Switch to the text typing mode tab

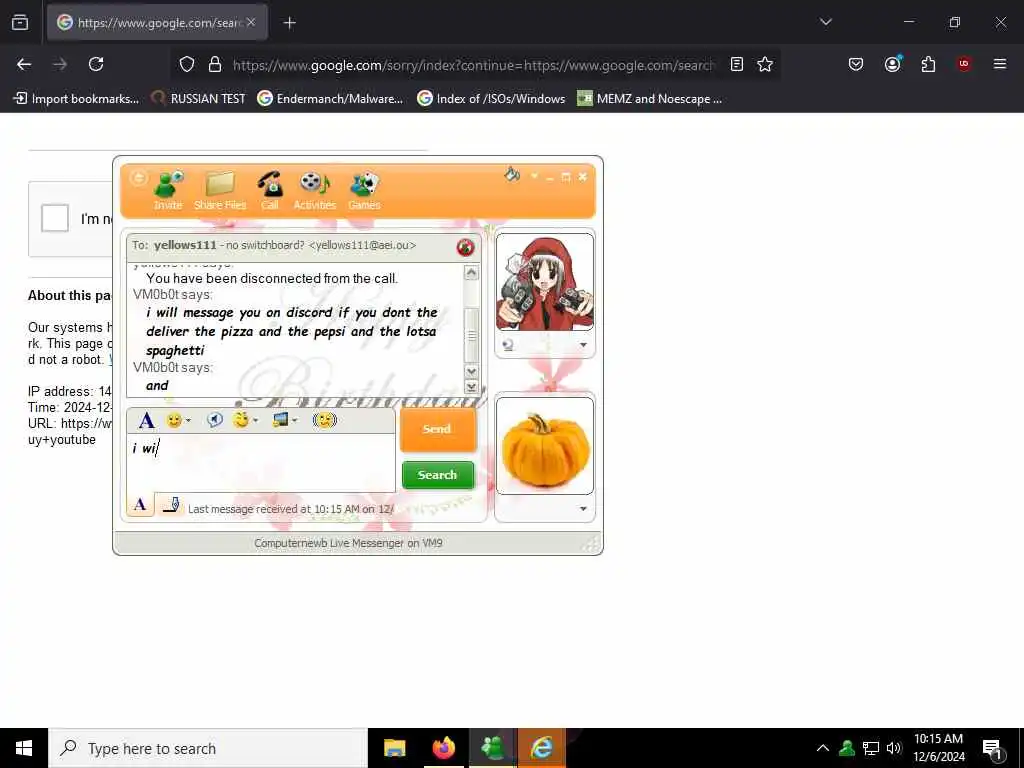point(140,505)
